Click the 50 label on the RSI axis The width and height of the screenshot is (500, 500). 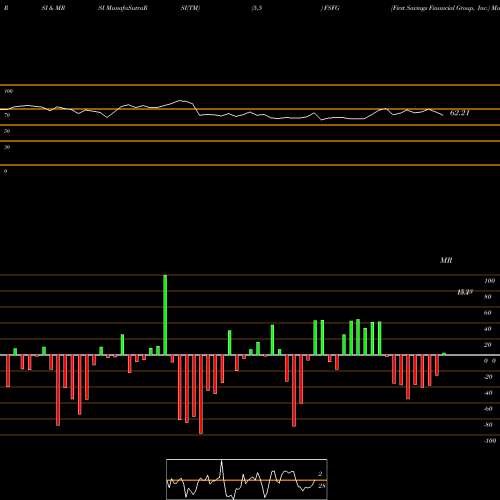7,131
